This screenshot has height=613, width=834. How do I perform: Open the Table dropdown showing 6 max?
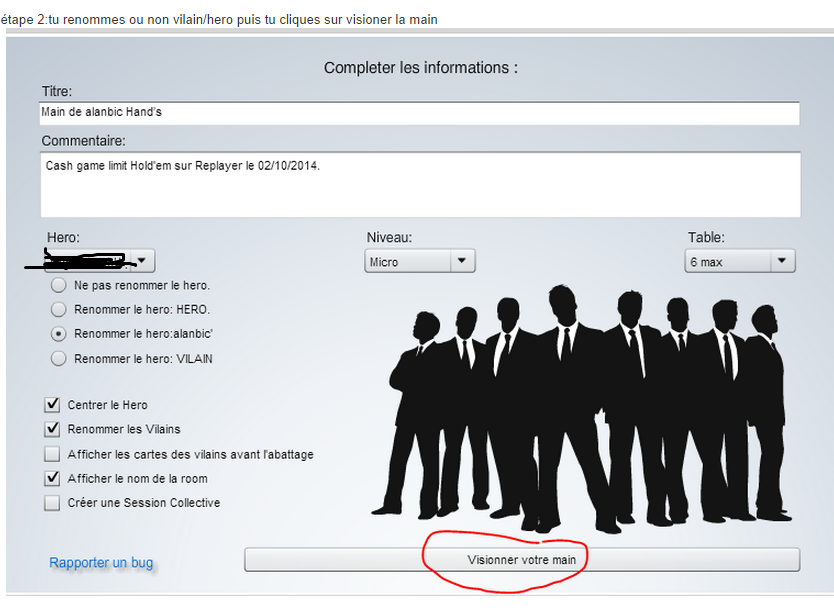(740, 261)
